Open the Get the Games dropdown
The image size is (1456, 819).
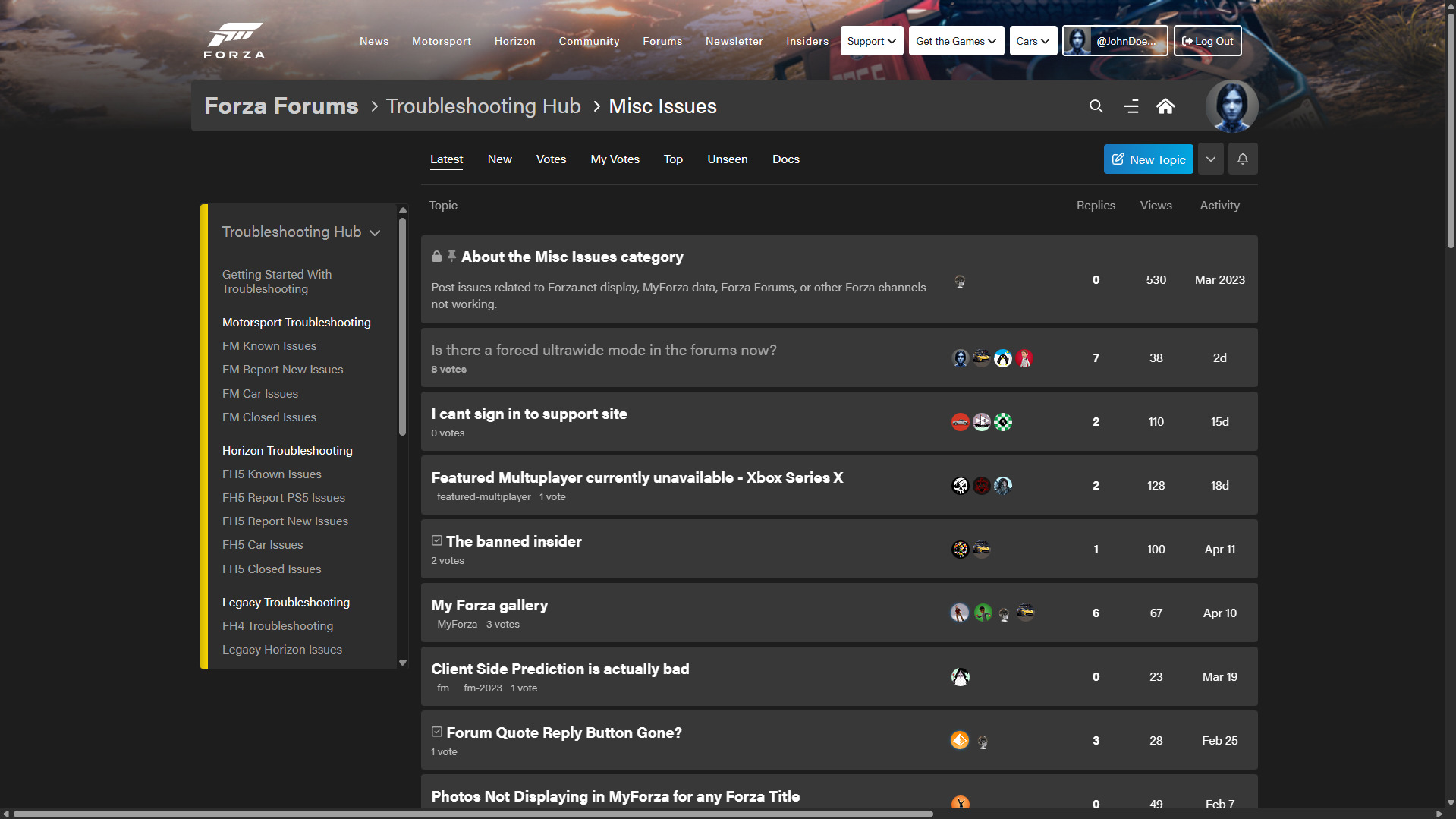(x=956, y=41)
